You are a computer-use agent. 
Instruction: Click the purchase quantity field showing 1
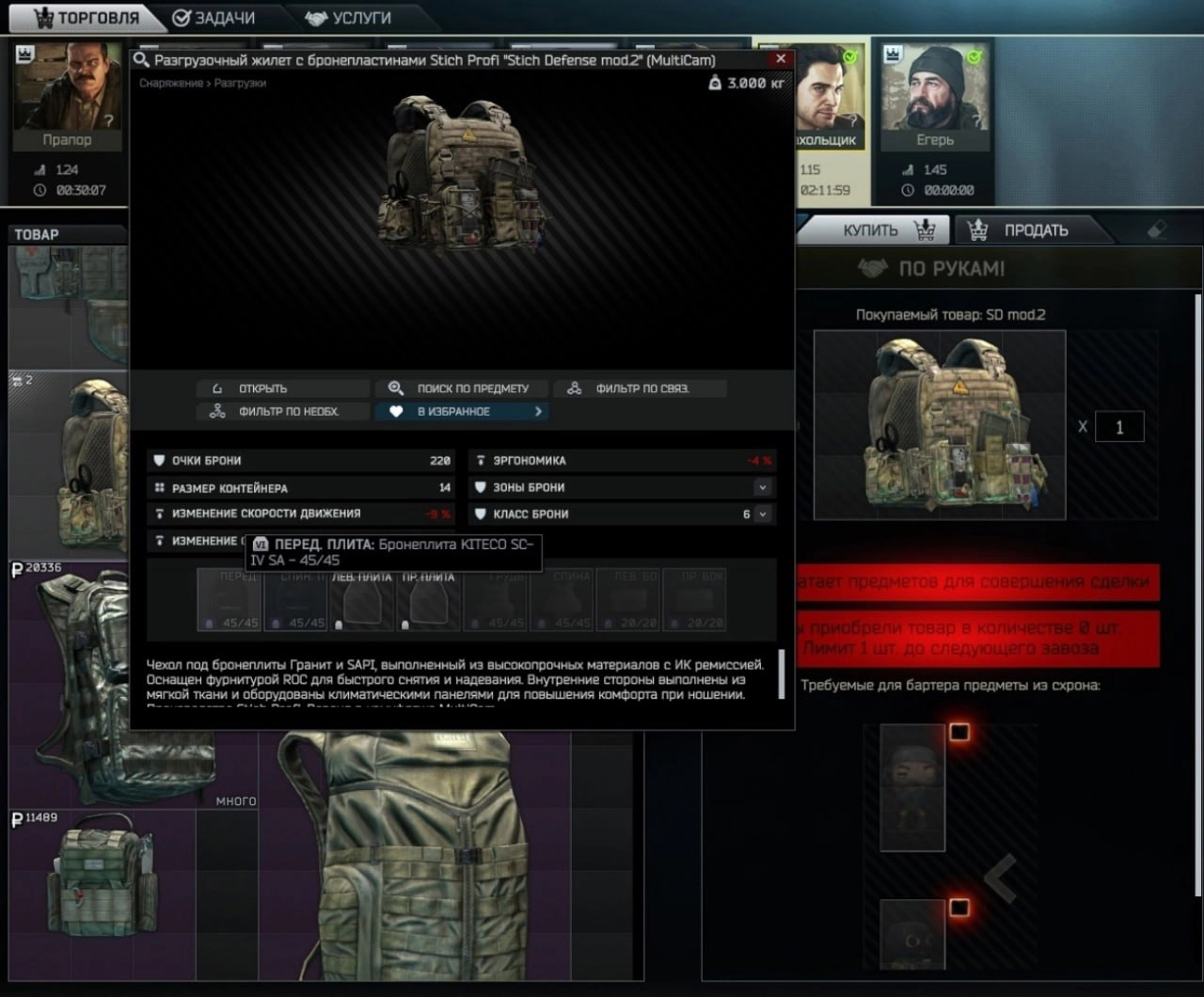pyautogui.click(x=1118, y=426)
